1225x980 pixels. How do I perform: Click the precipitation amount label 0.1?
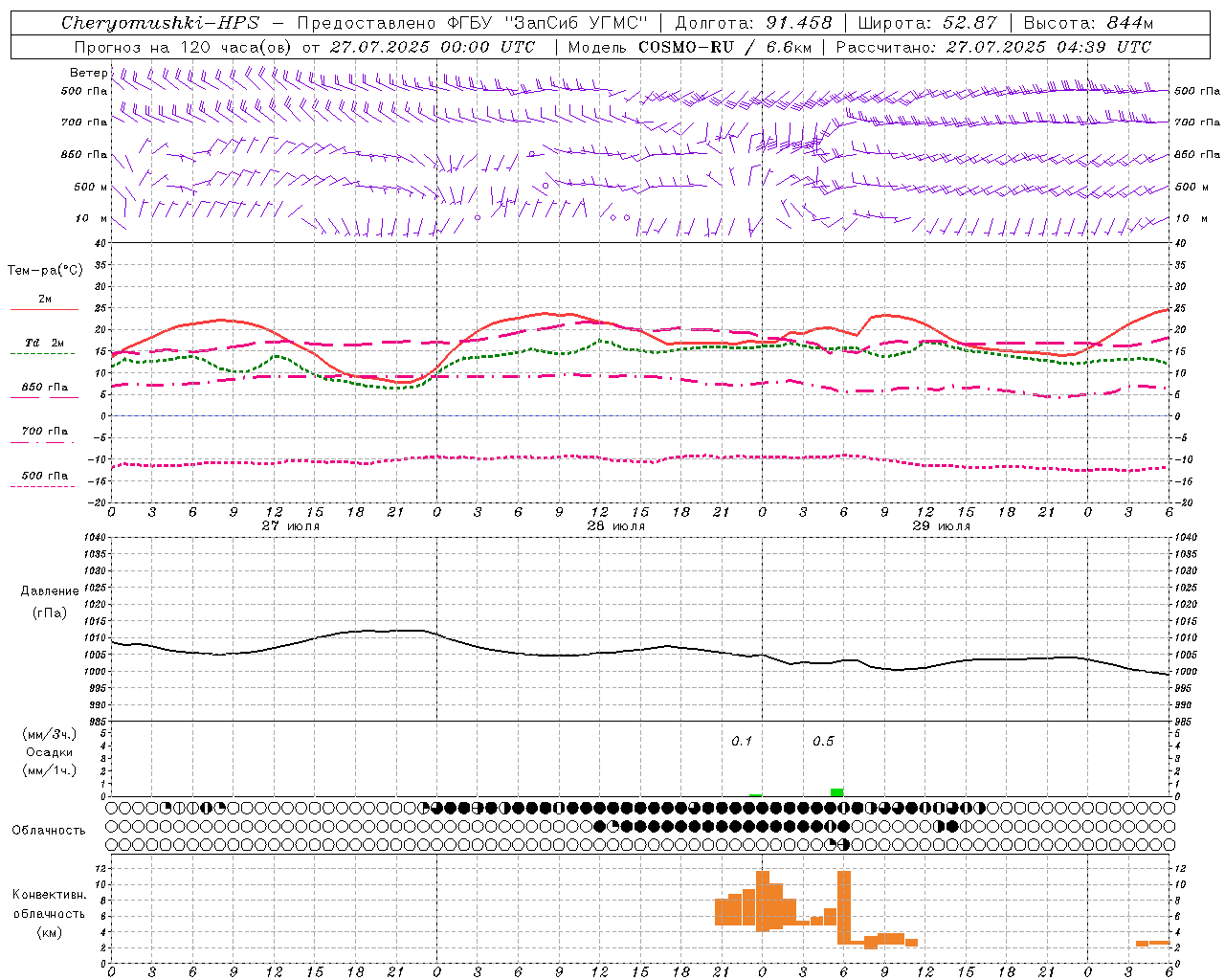[742, 741]
